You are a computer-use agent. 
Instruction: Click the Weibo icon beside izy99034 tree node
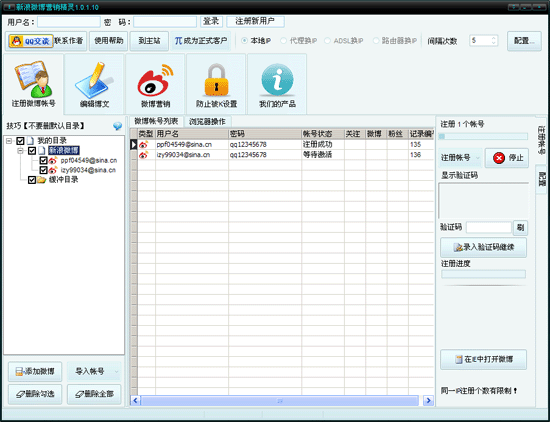coord(53,170)
